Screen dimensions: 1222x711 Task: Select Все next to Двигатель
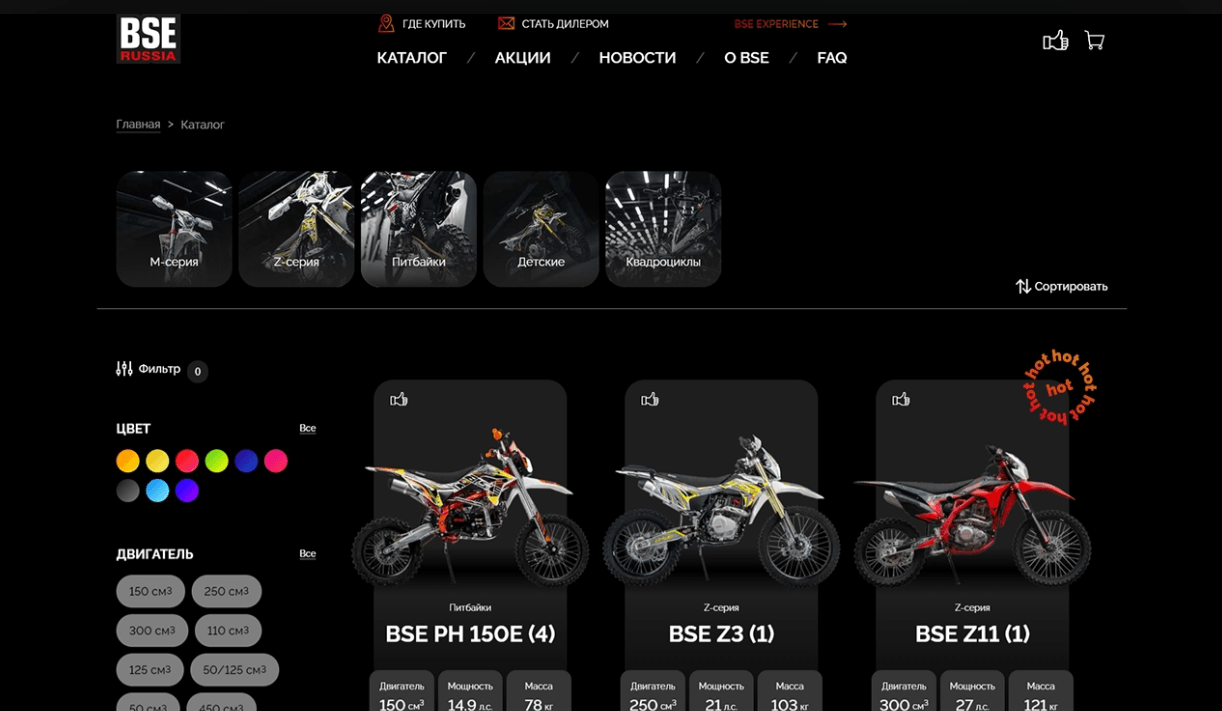tap(308, 553)
